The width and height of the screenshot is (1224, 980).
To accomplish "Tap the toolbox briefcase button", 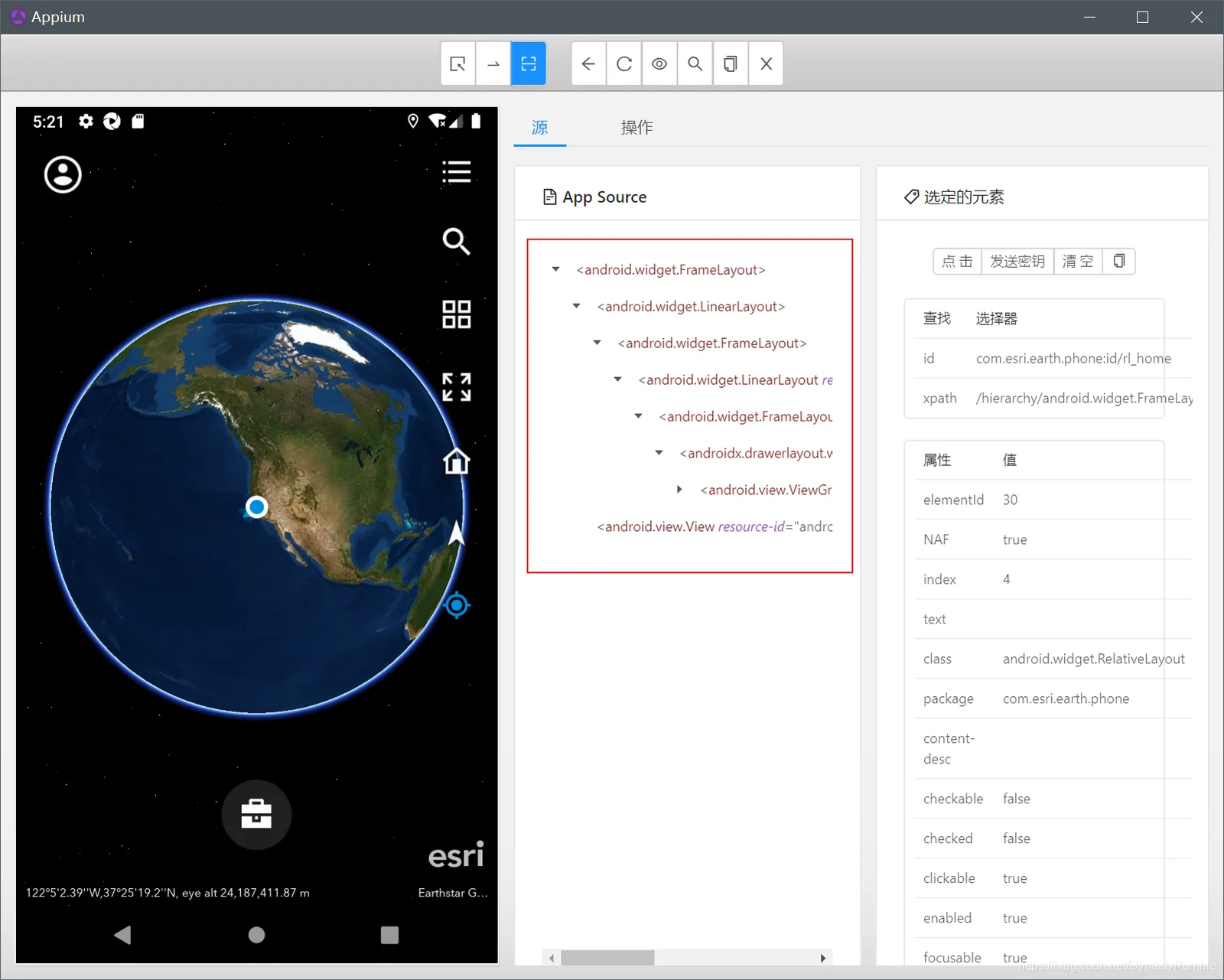I will click(x=256, y=815).
